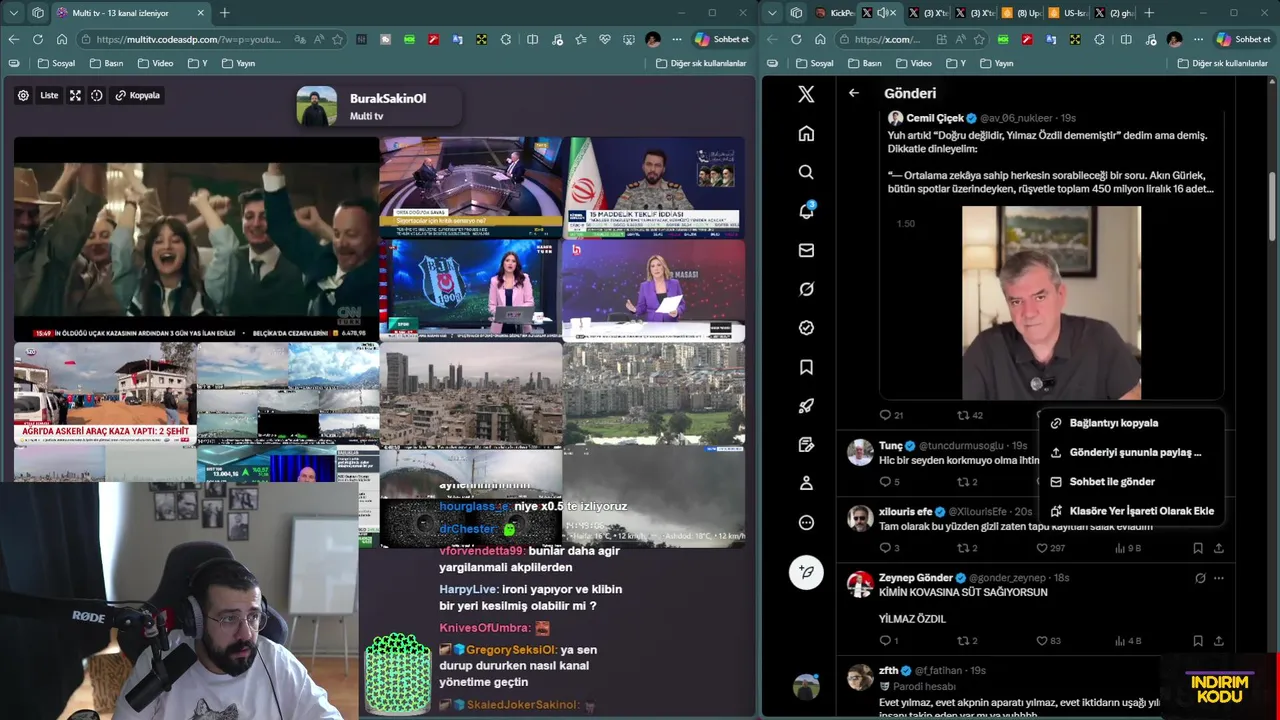Open a new tab in the X window
Image resolution: width=1280 pixels, height=720 pixels.
[1149, 13]
